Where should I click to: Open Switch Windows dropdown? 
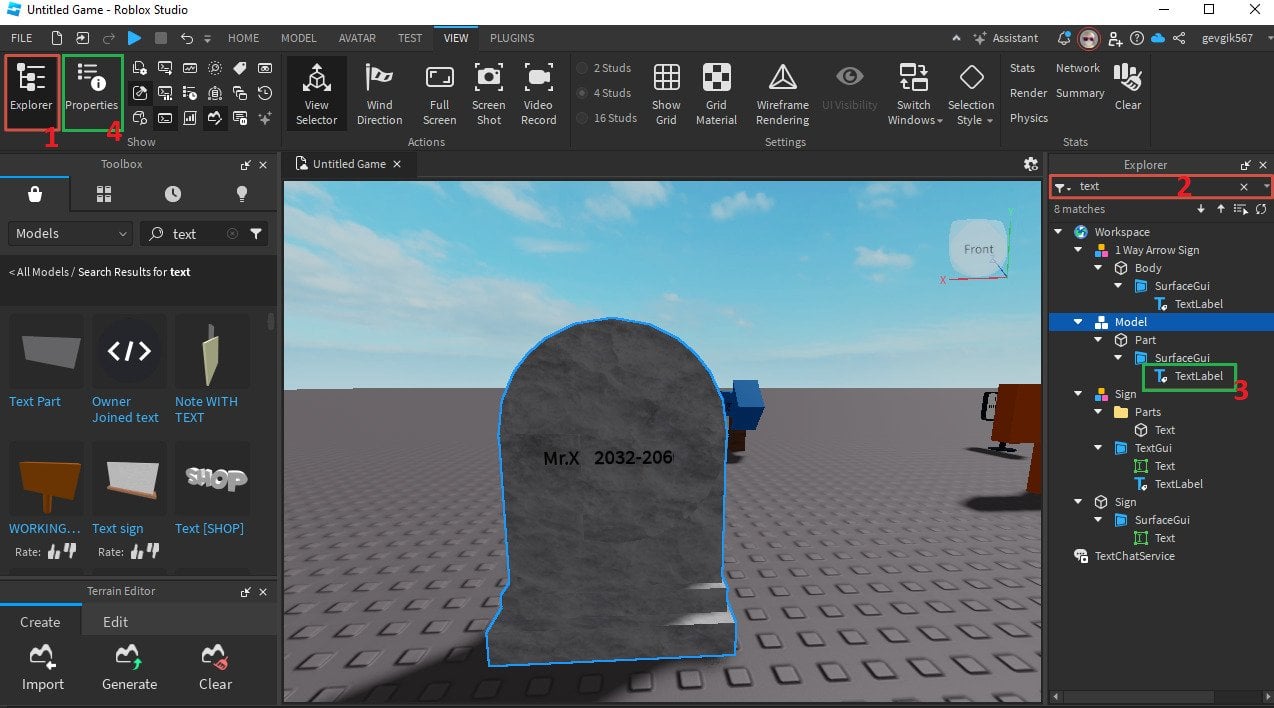pyautogui.click(x=915, y=94)
